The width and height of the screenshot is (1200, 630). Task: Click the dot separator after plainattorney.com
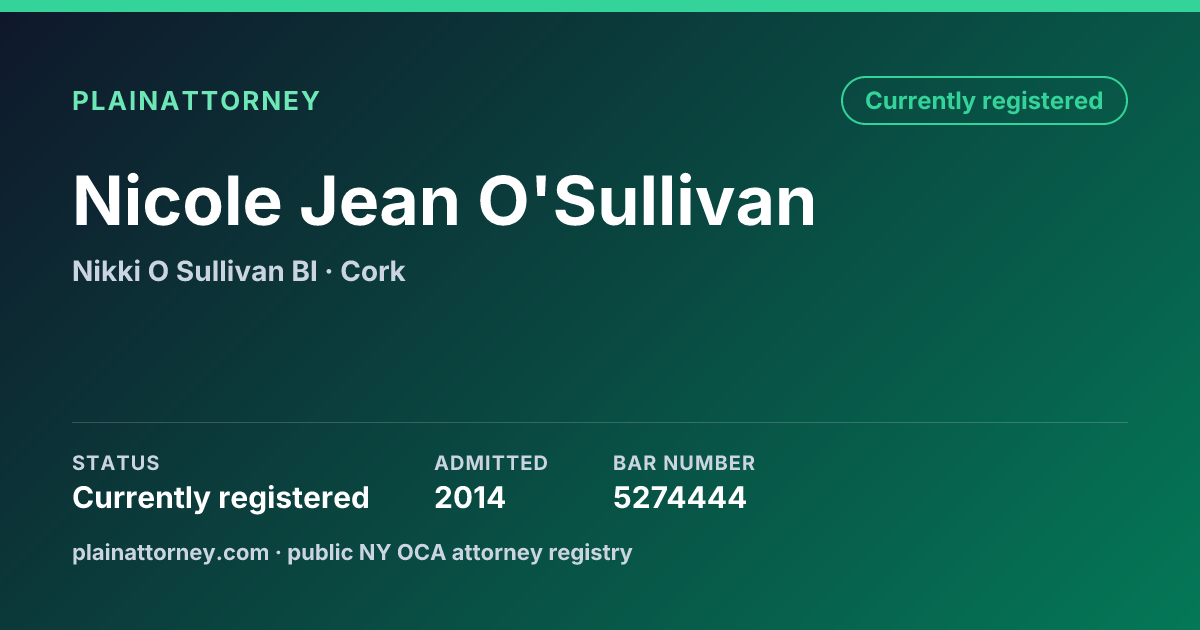pyautogui.click(x=278, y=553)
